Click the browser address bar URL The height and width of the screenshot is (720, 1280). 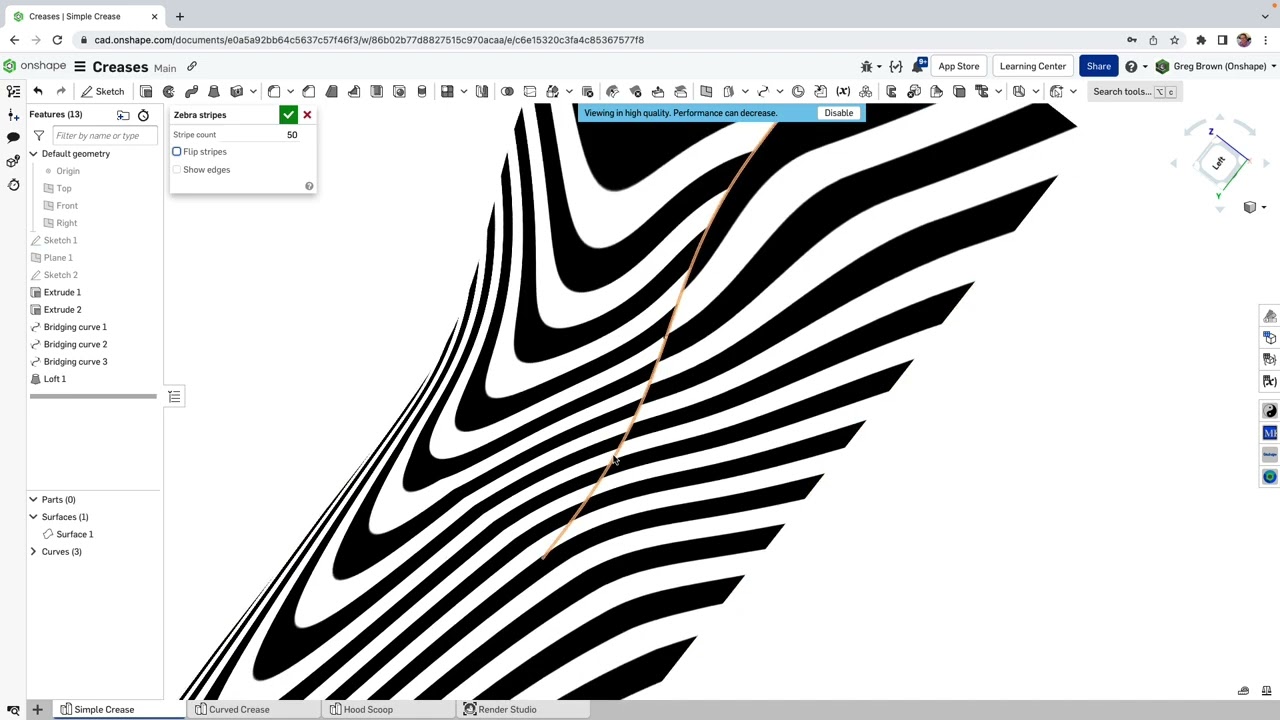369,40
